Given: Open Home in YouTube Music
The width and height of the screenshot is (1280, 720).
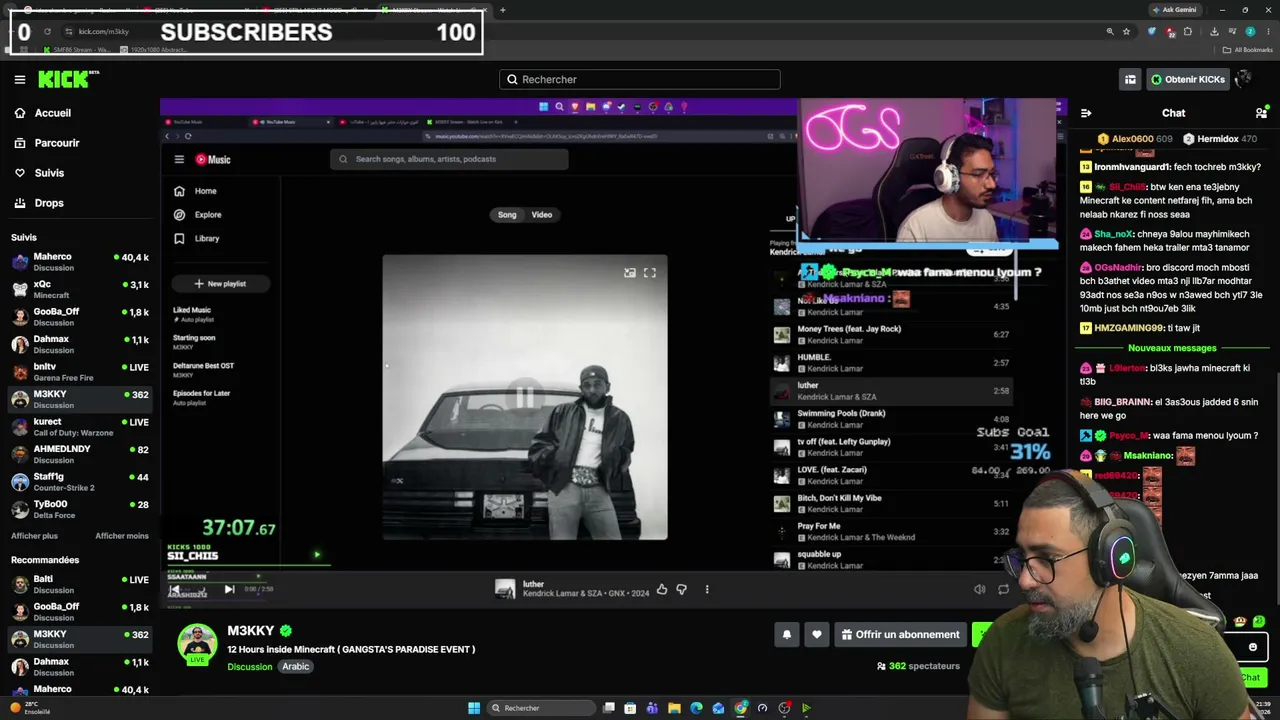Looking at the screenshot, I should (195, 191).
